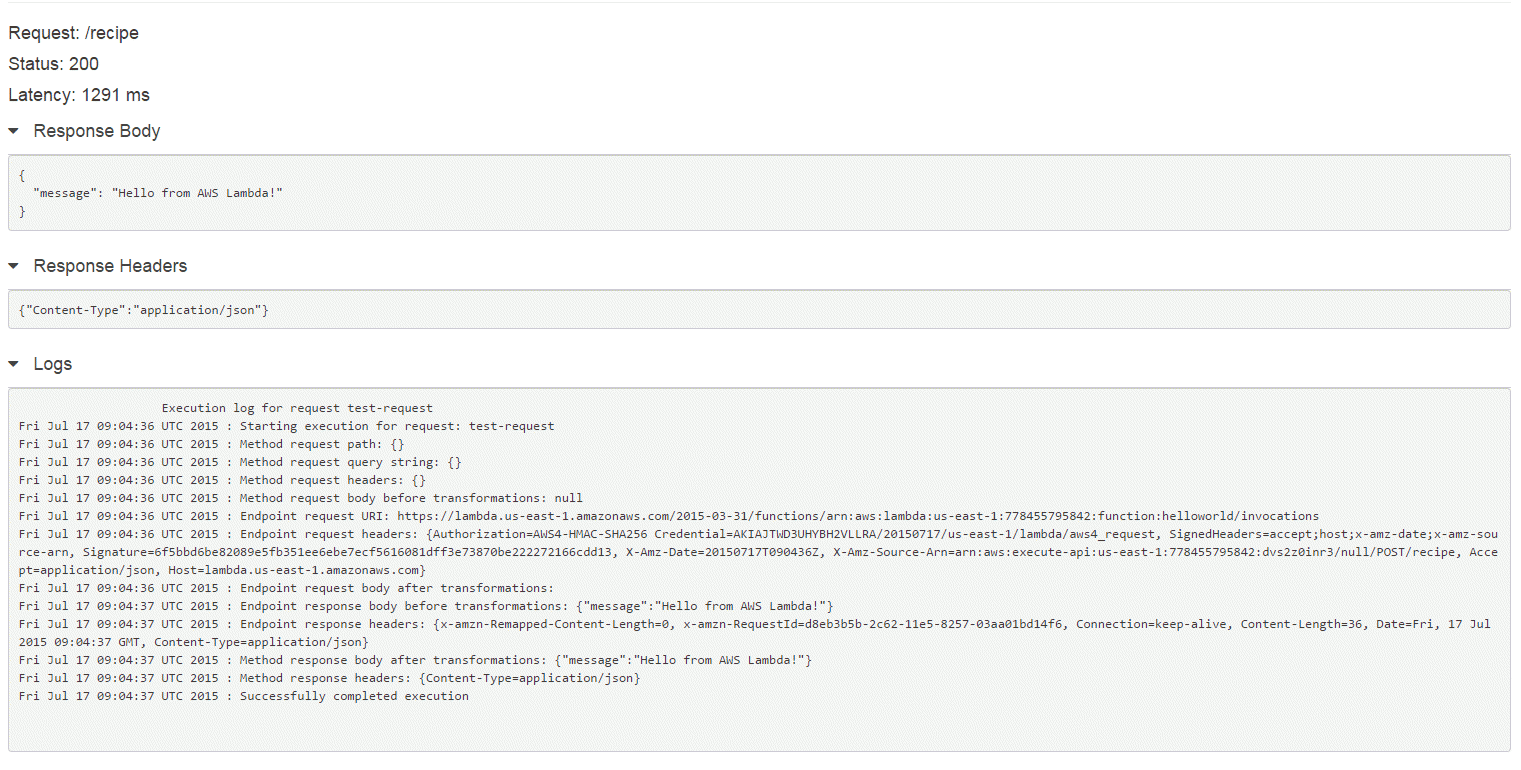Click the Content-Type JSON in Response Headers box
The width and height of the screenshot is (1521, 770).
144,310
